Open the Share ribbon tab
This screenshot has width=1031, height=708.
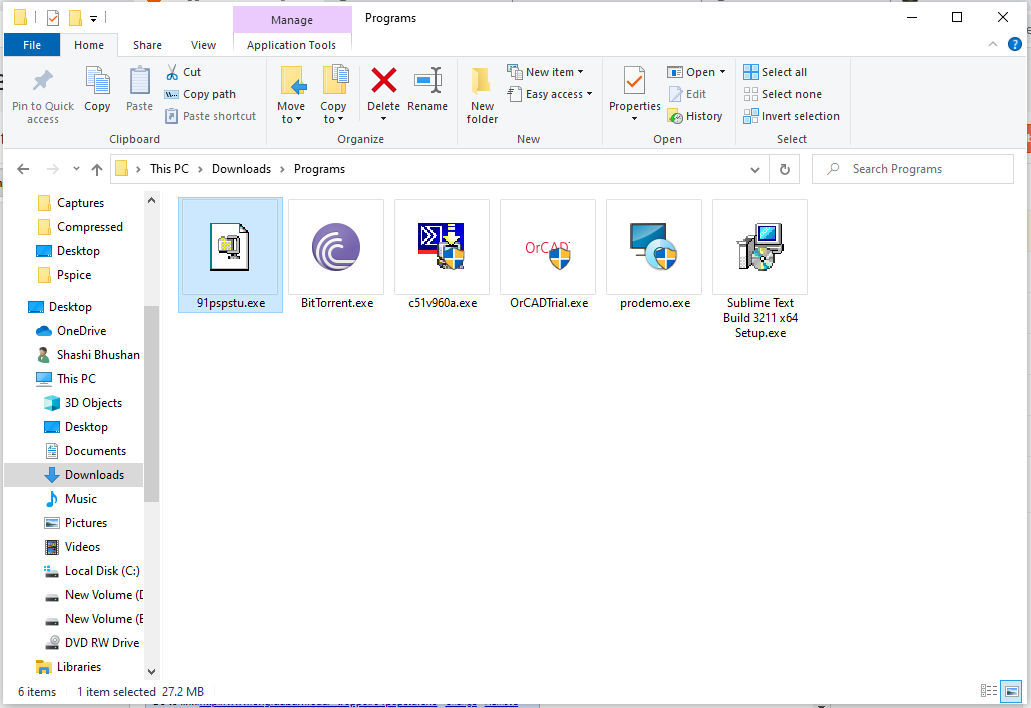coord(147,45)
